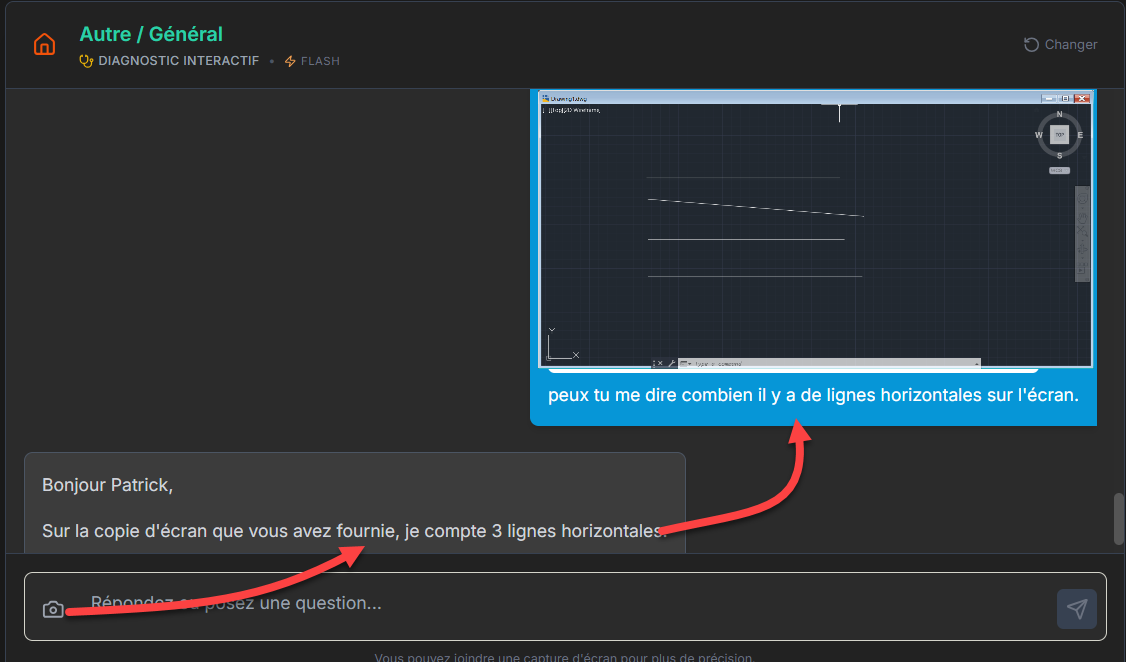Send the message with the paper plane button

coord(1076,609)
